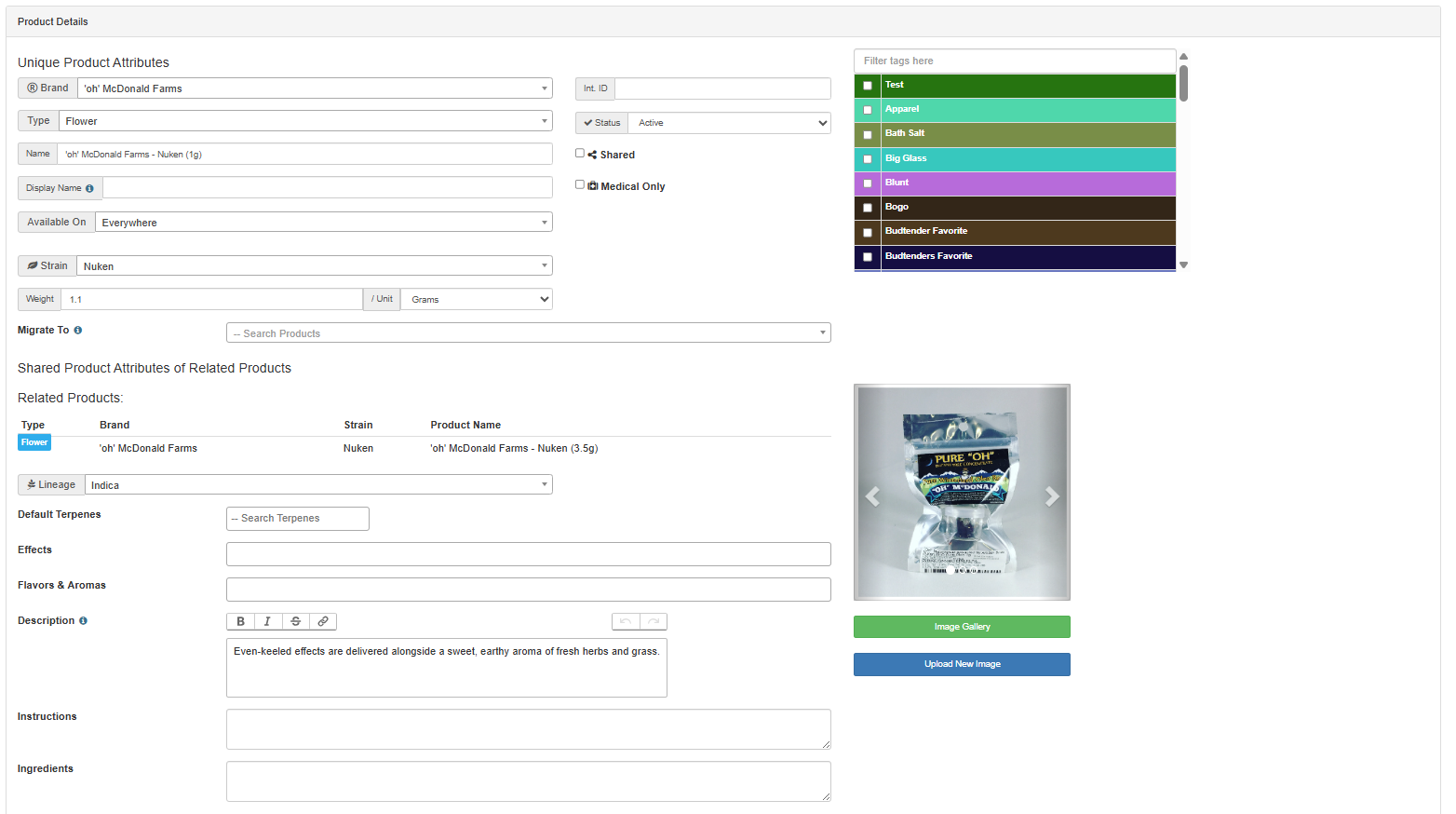Click the Strikethrough formatting icon
Screen dimensions: 1456x814
point(295,621)
